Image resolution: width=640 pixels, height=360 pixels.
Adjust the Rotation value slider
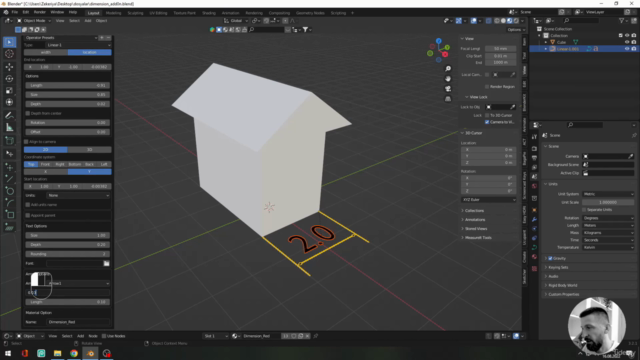coord(67,122)
